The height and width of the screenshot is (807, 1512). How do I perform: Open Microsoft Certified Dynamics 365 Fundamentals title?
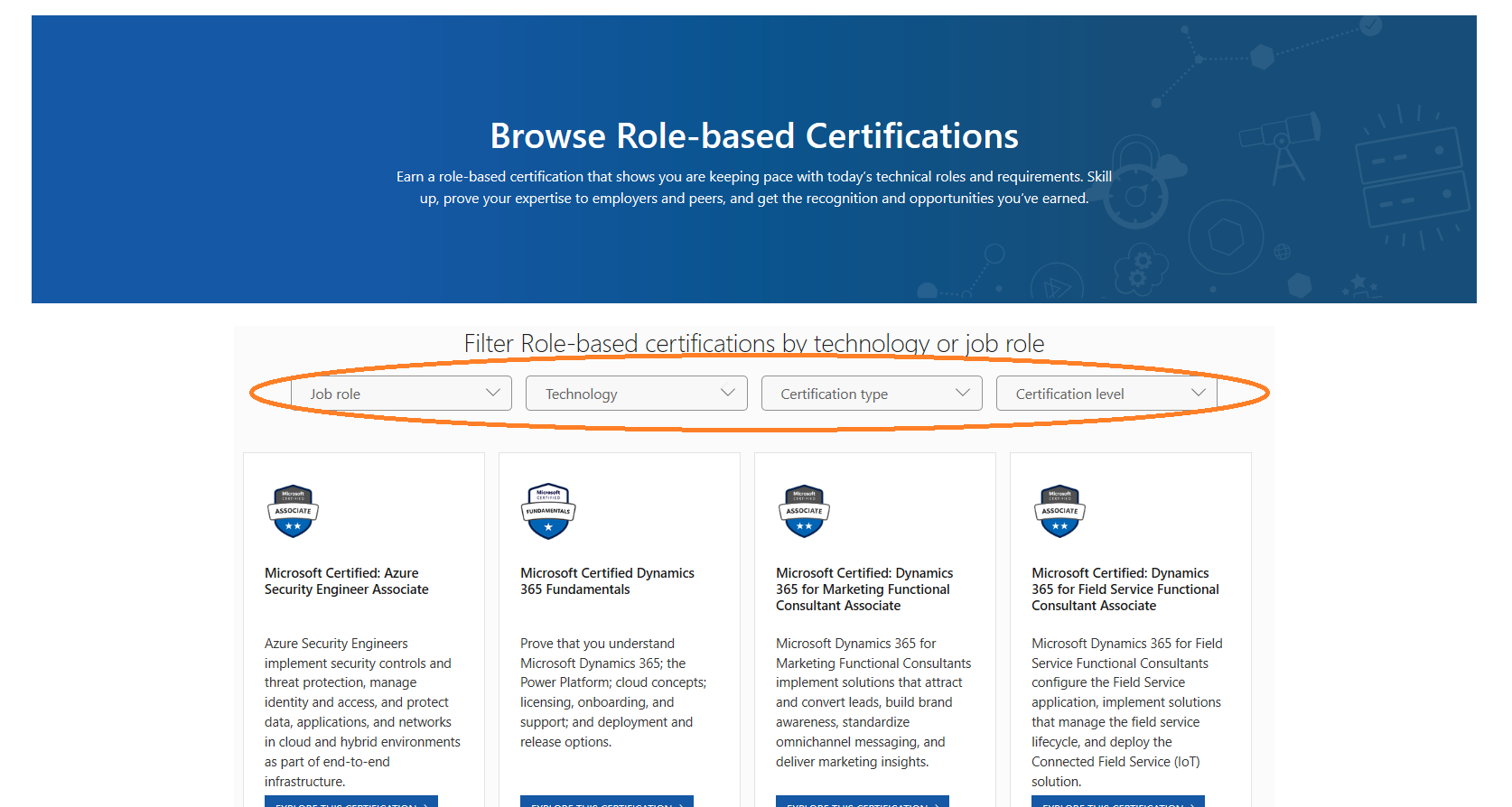click(607, 581)
